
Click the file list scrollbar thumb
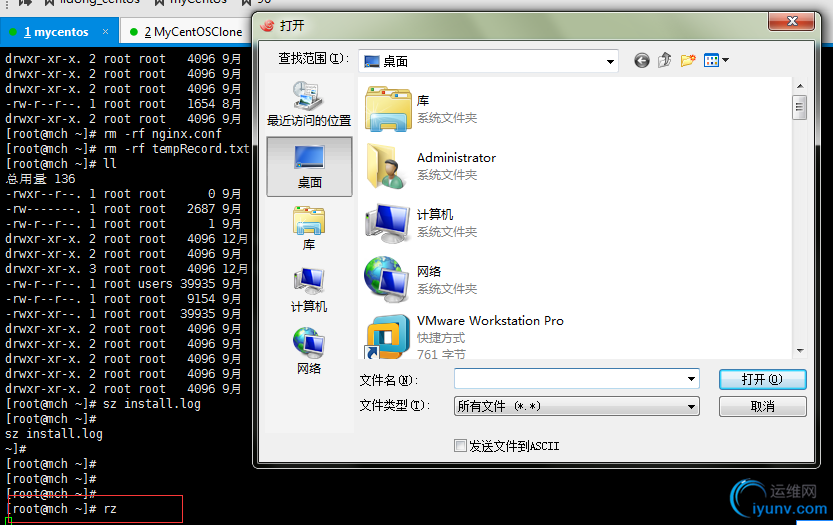[x=800, y=108]
